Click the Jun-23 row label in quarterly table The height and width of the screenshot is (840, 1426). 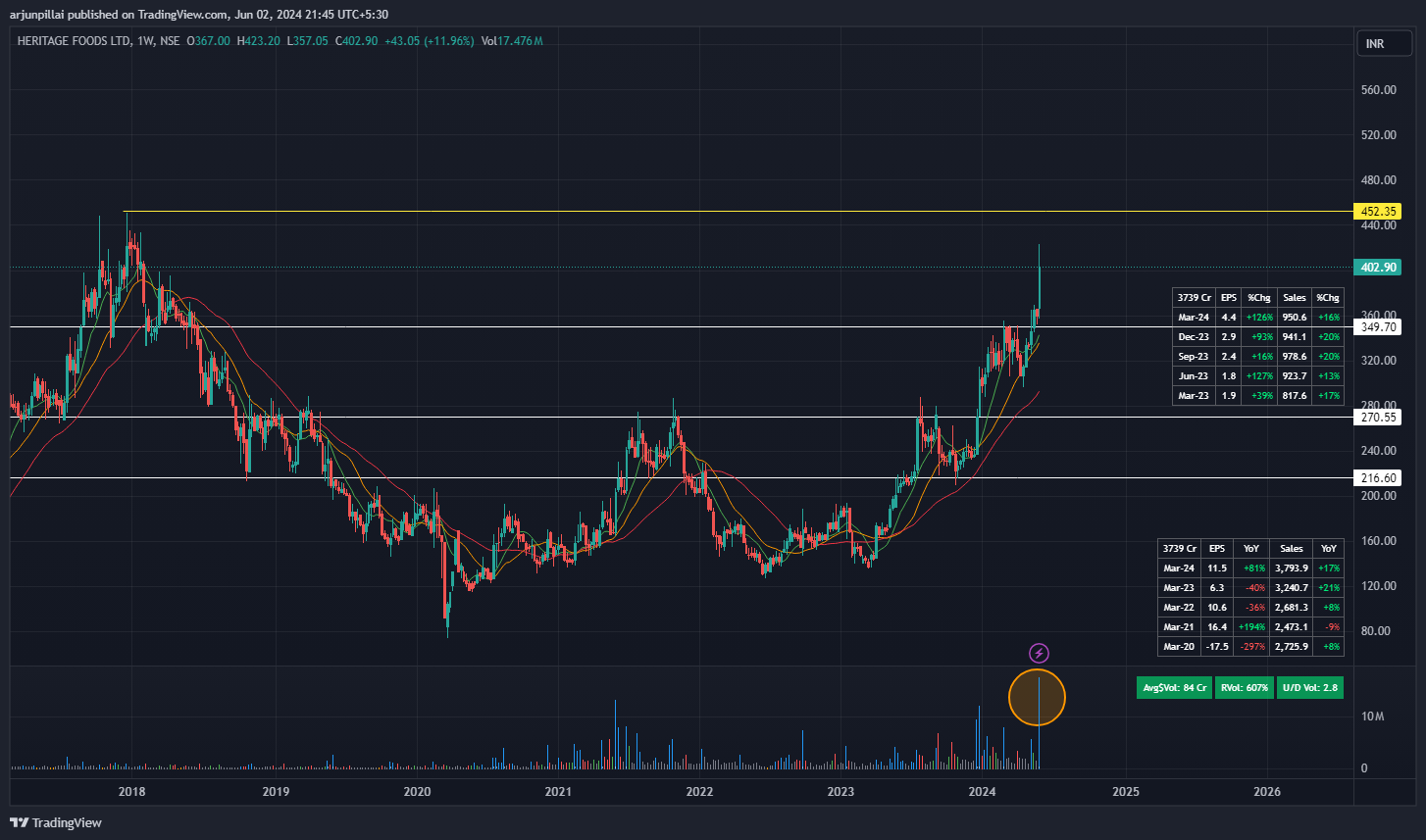pos(1193,376)
